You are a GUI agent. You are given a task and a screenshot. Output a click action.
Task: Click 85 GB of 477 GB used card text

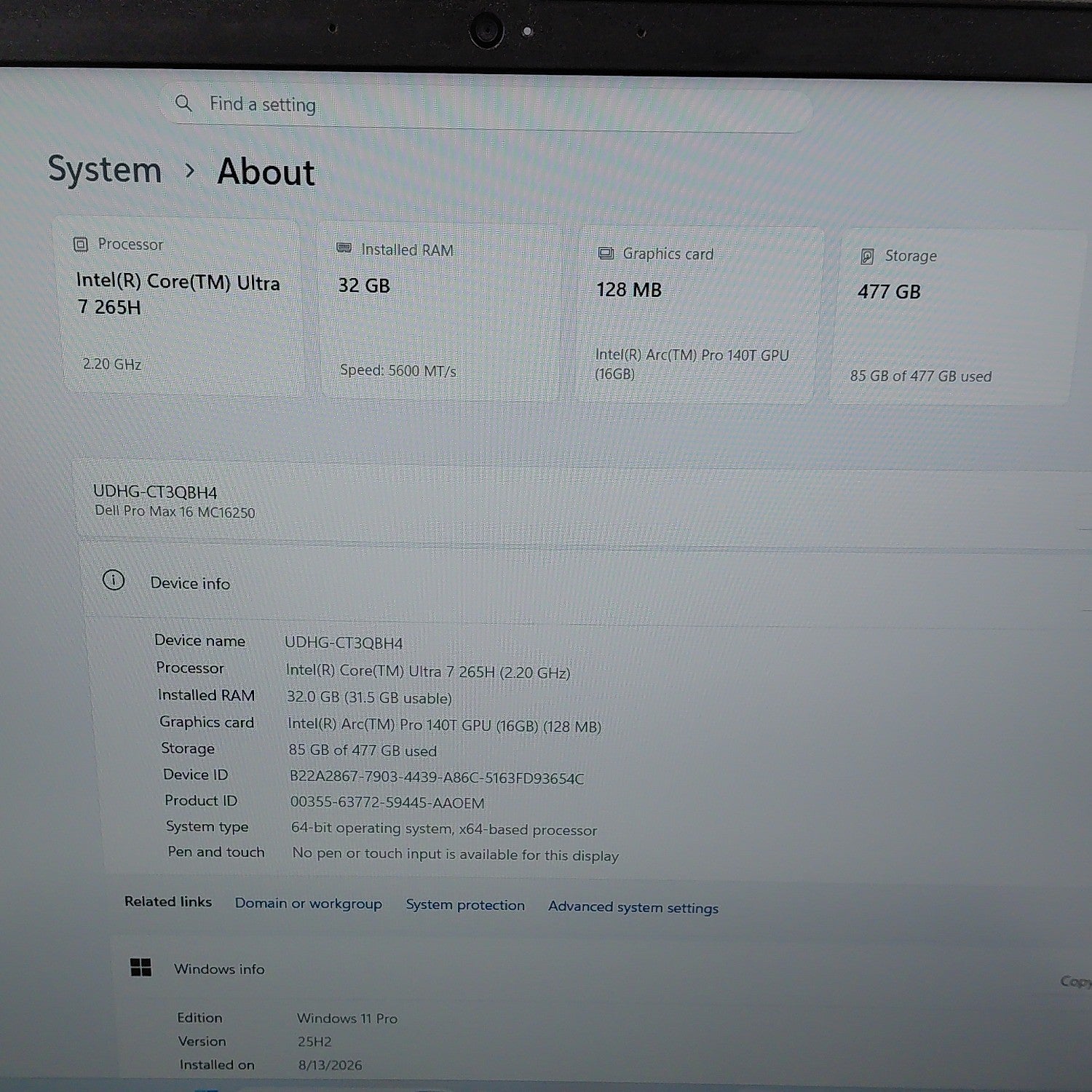tap(921, 376)
